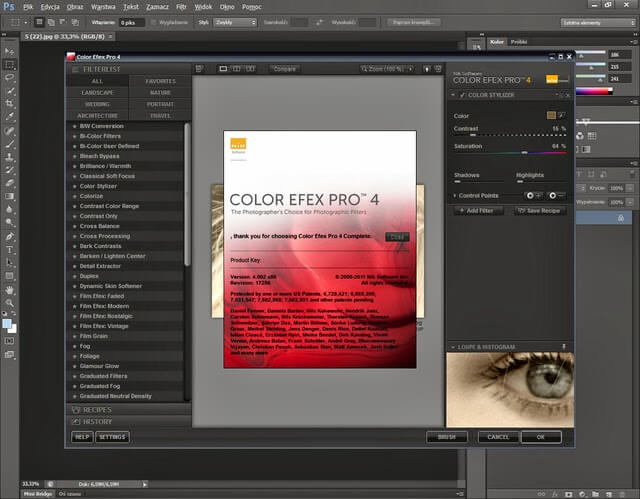640x499 pixels.
Task: Mark Colorize as favorite star
Action: [75, 196]
